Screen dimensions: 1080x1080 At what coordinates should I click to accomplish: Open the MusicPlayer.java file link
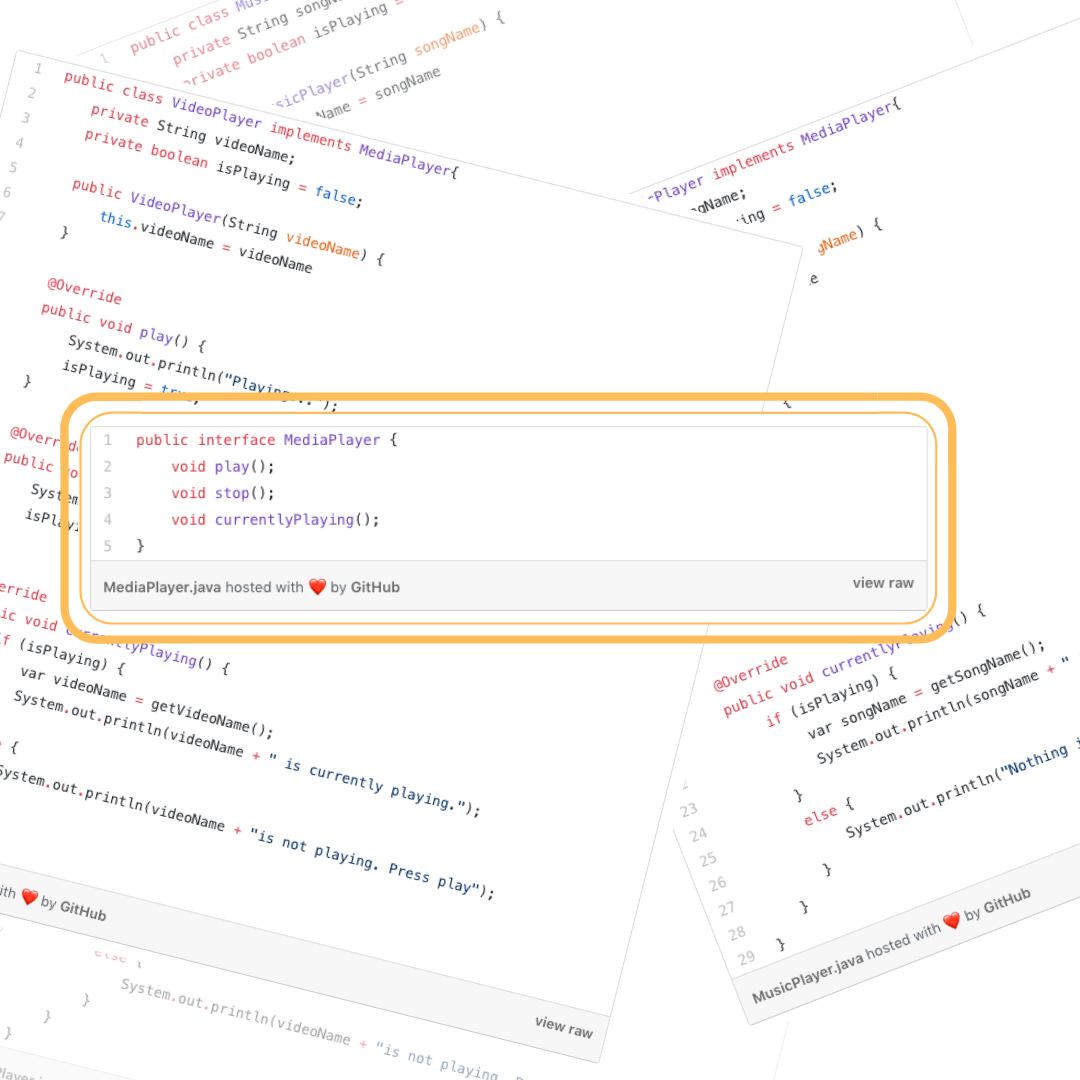point(807,978)
